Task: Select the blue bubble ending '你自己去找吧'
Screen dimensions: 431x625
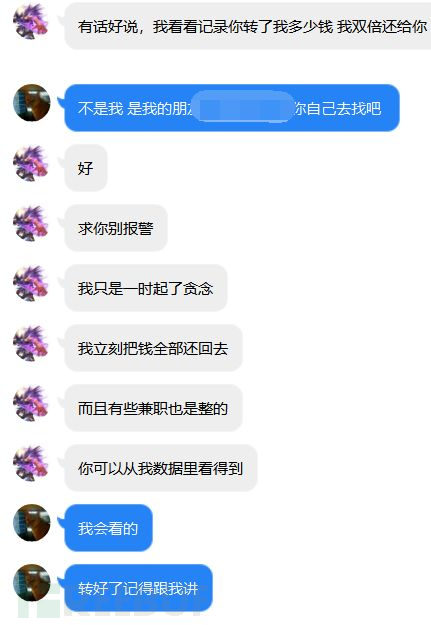Action: 232,108
